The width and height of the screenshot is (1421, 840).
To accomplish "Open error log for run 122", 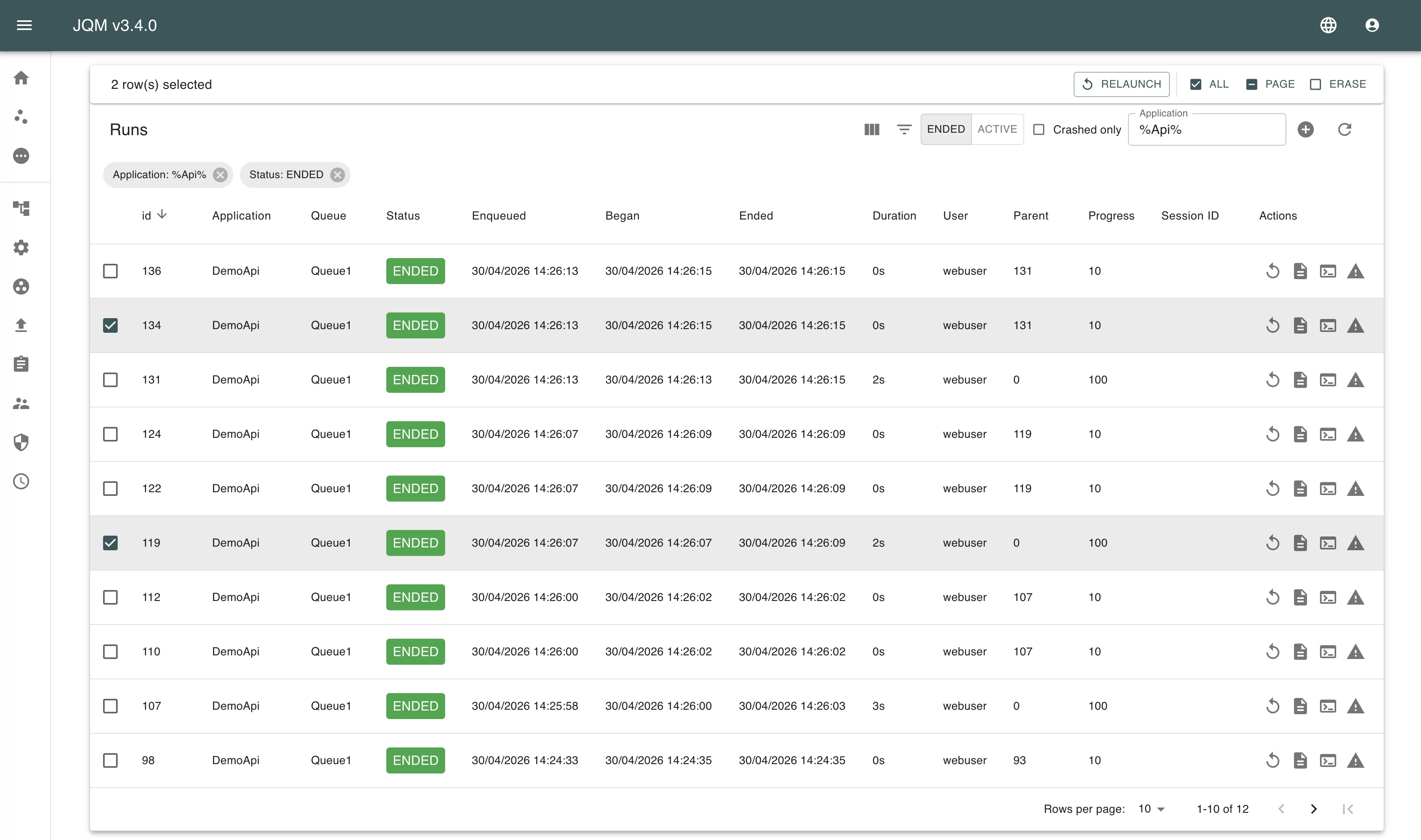I will tap(1355, 489).
